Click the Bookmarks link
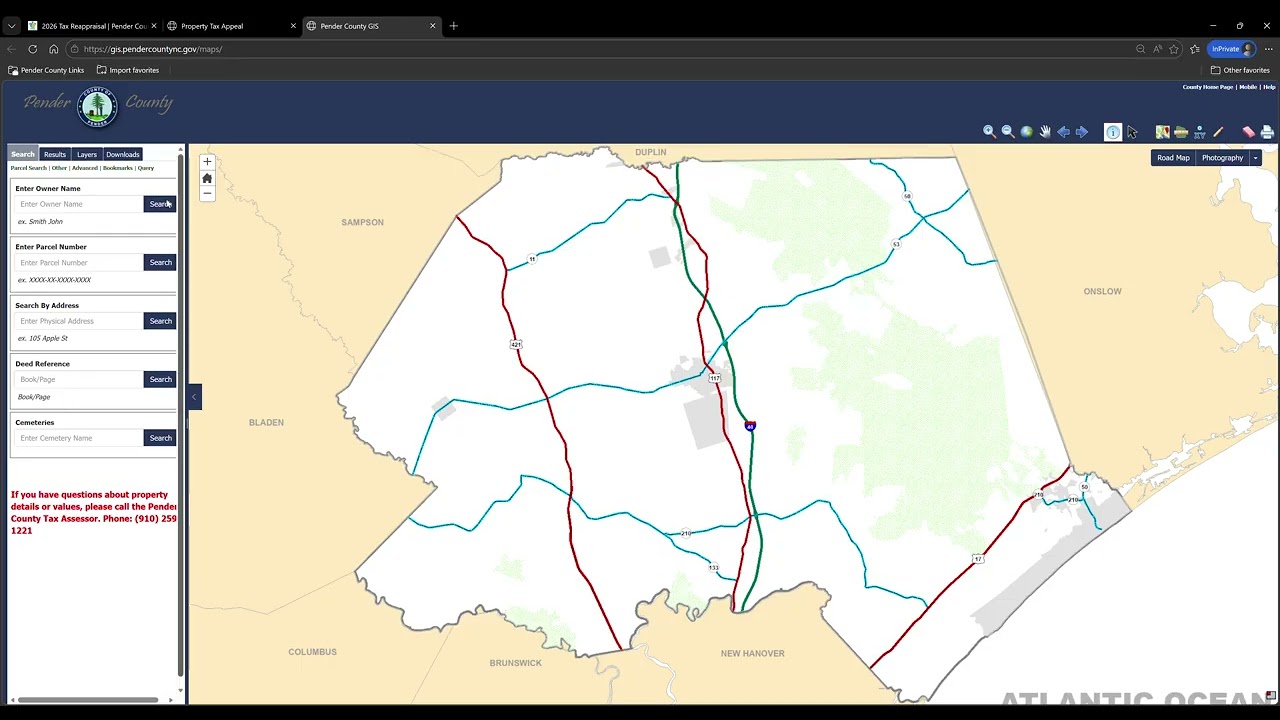The height and width of the screenshot is (720, 1280). (118, 168)
